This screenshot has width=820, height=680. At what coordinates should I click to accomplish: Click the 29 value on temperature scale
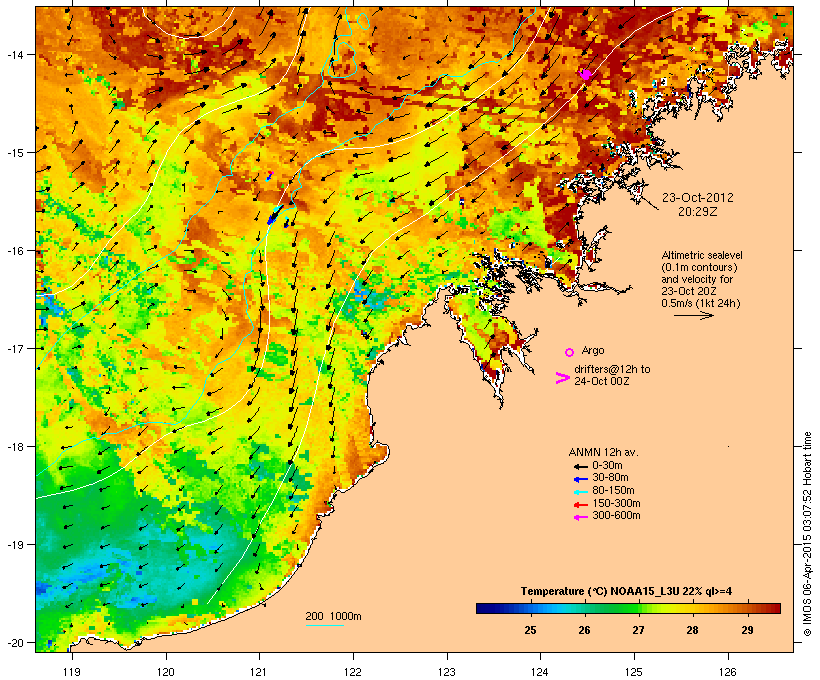(x=747, y=630)
